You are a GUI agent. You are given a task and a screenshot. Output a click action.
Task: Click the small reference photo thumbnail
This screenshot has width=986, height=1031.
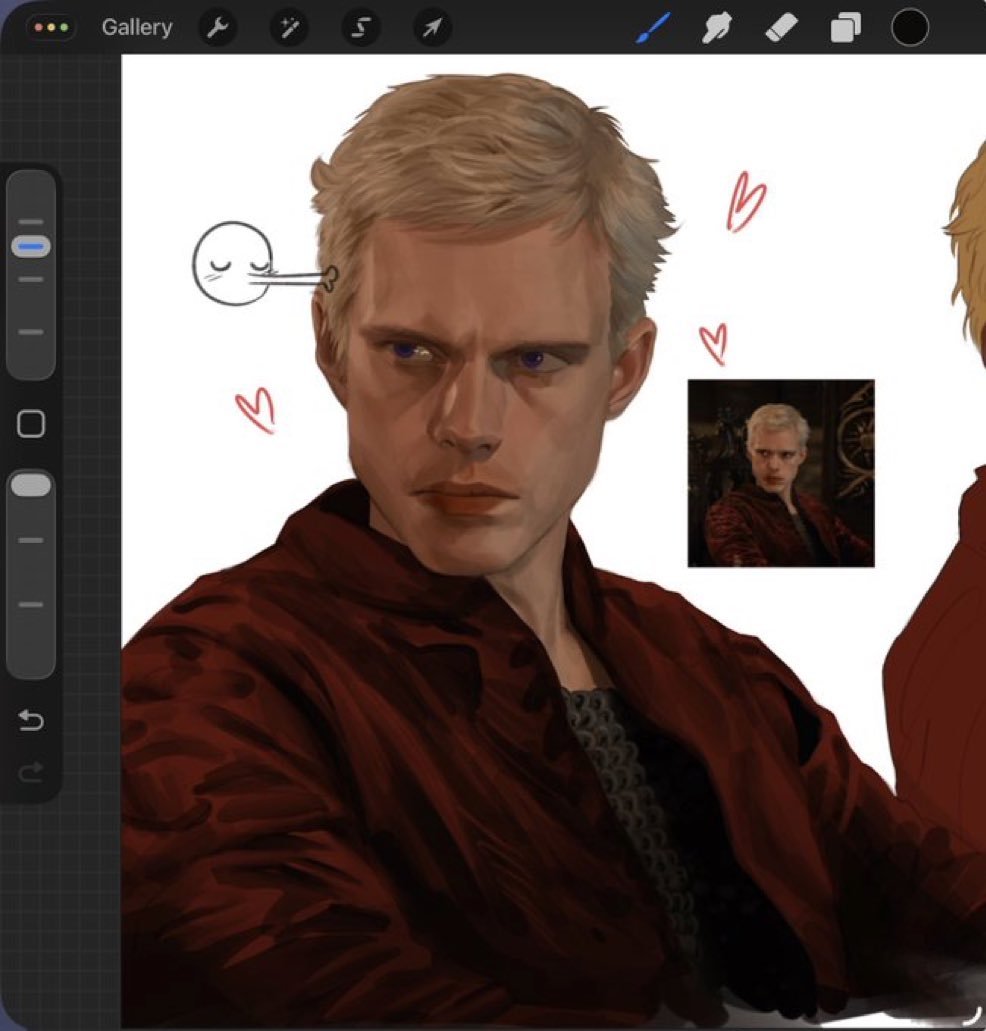pos(781,473)
